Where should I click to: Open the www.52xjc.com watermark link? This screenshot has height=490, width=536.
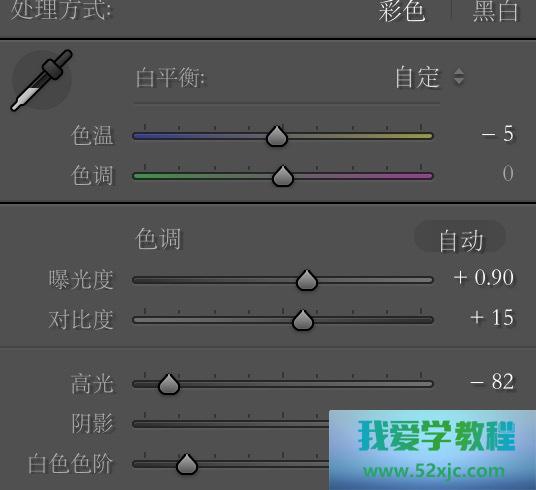(433, 471)
